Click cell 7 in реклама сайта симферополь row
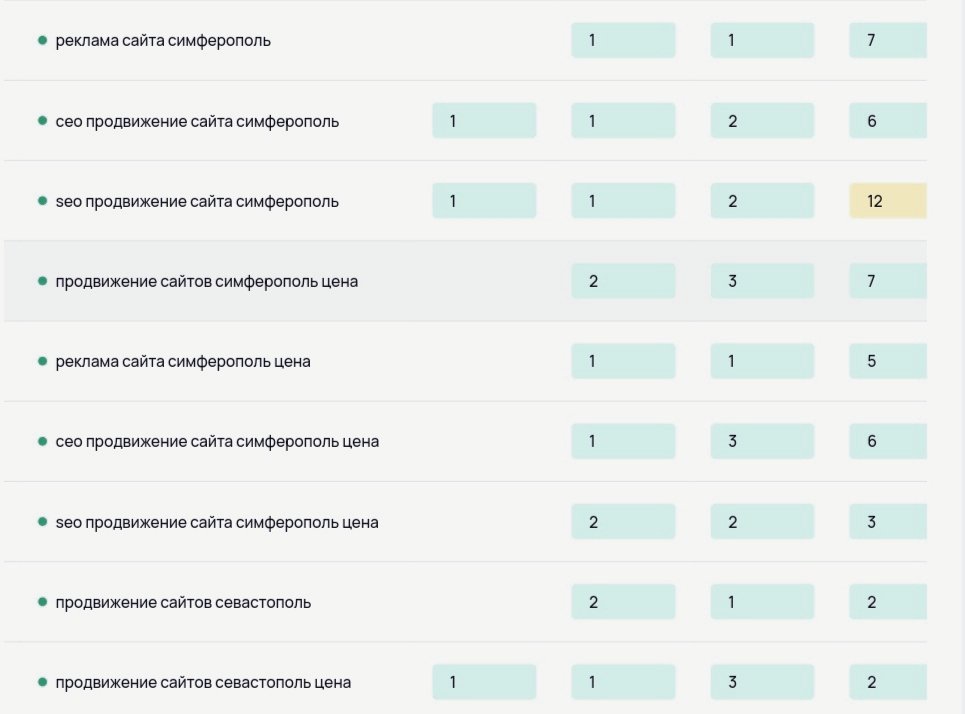965x714 pixels. [887, 41]
